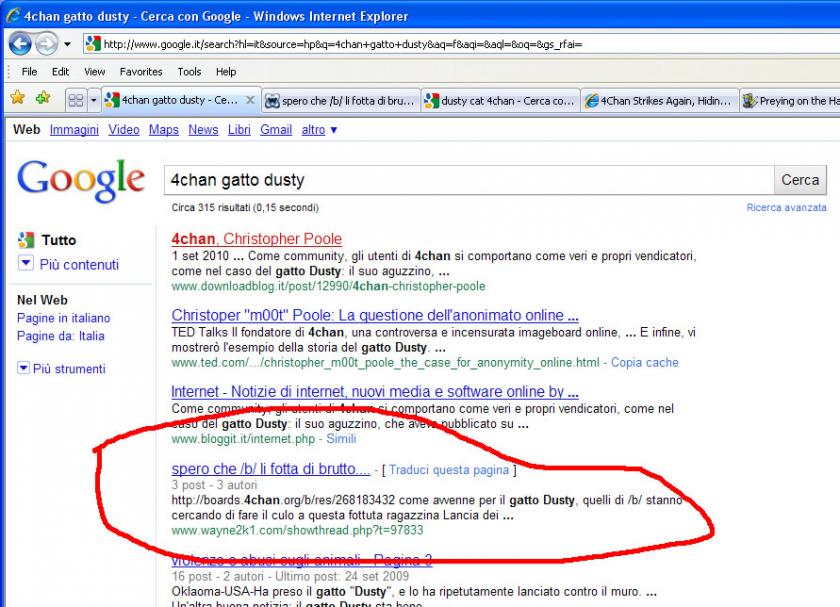Open the Tools menu
840x607 pixels.
[x=189, y=71]
